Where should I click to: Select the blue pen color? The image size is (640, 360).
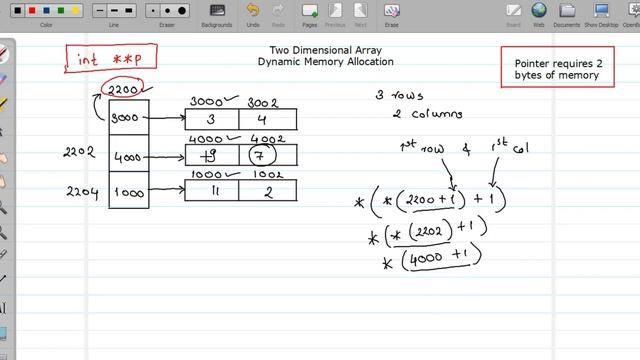47,11
